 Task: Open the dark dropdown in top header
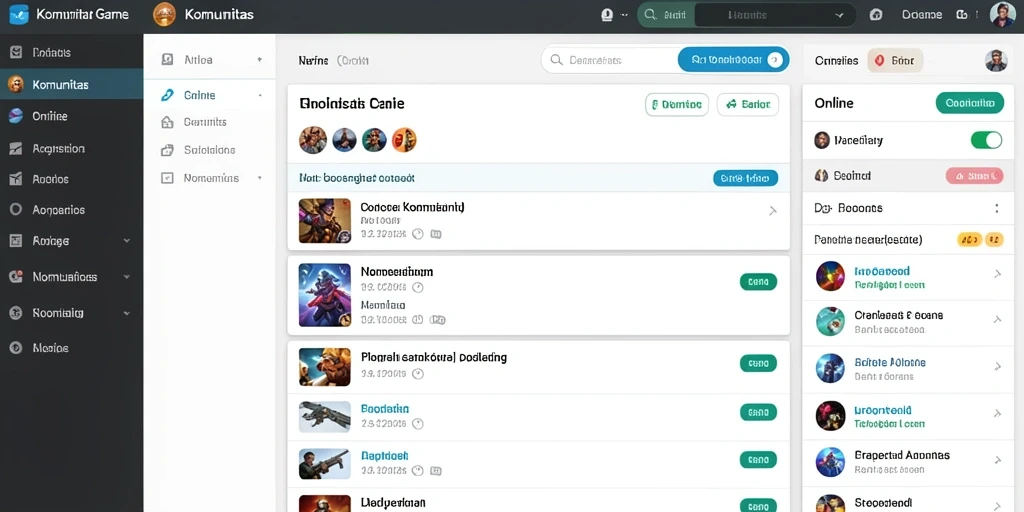click(774, 14)
